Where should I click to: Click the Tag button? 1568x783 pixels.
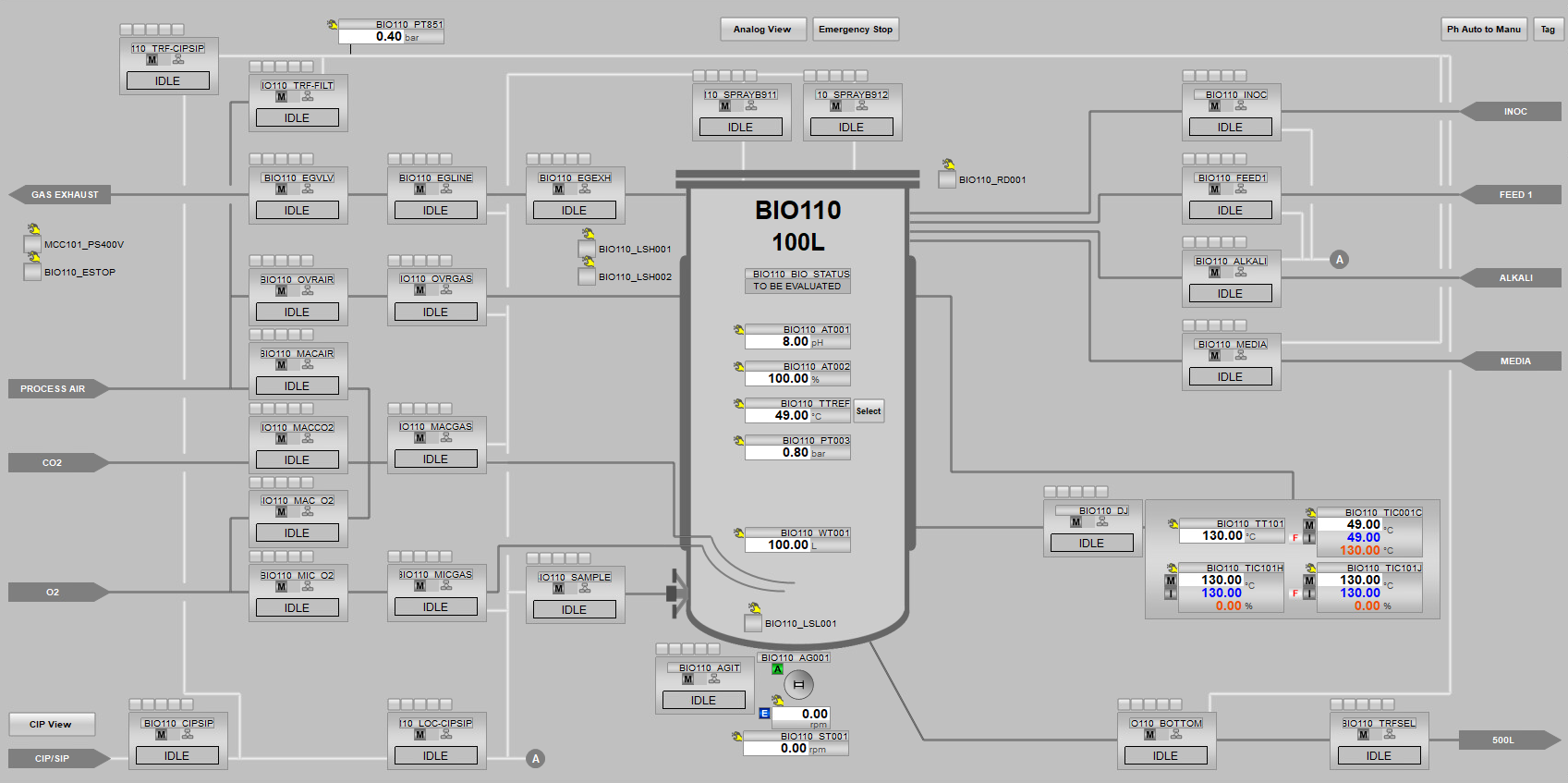coord(1548,30)
